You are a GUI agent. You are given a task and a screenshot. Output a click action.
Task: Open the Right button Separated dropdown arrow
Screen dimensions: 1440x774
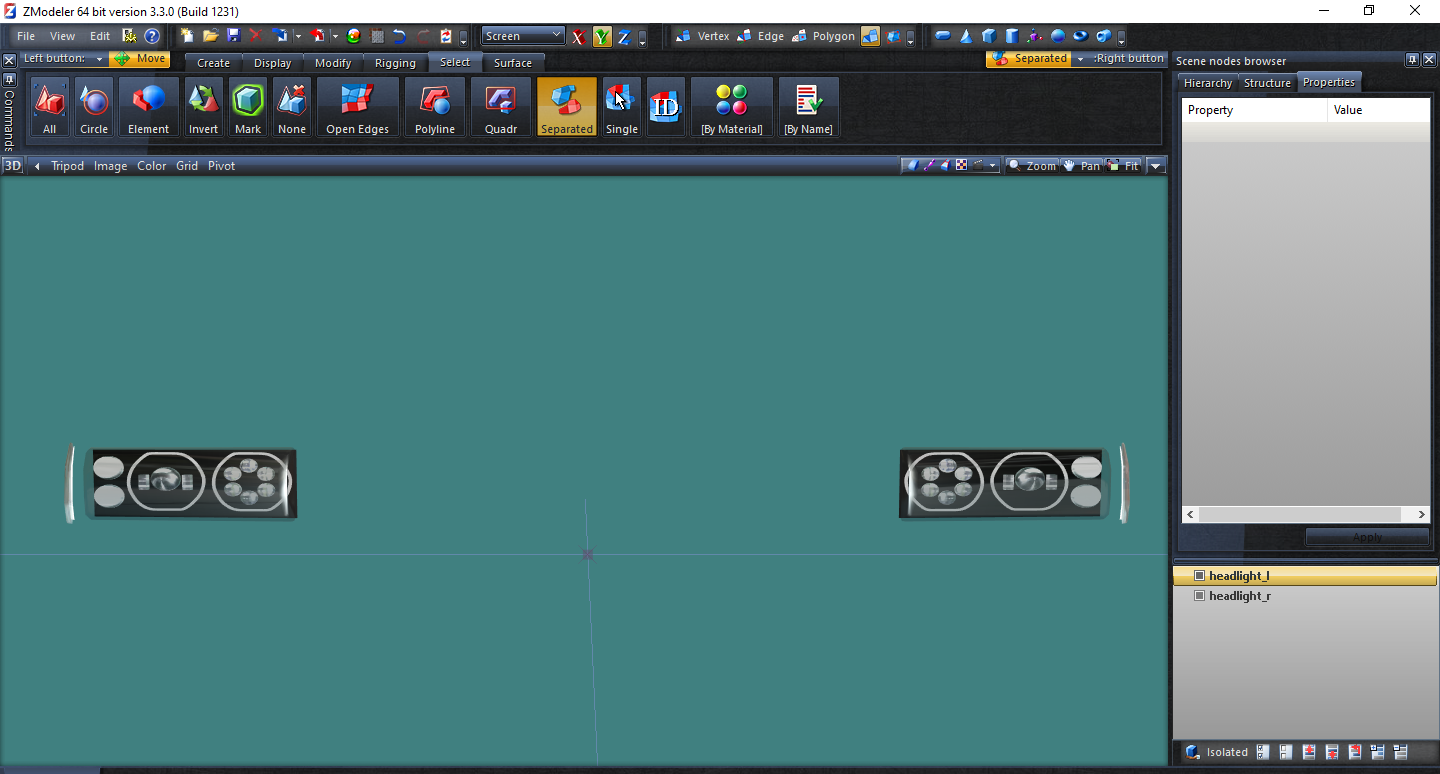click(1080, 59)
